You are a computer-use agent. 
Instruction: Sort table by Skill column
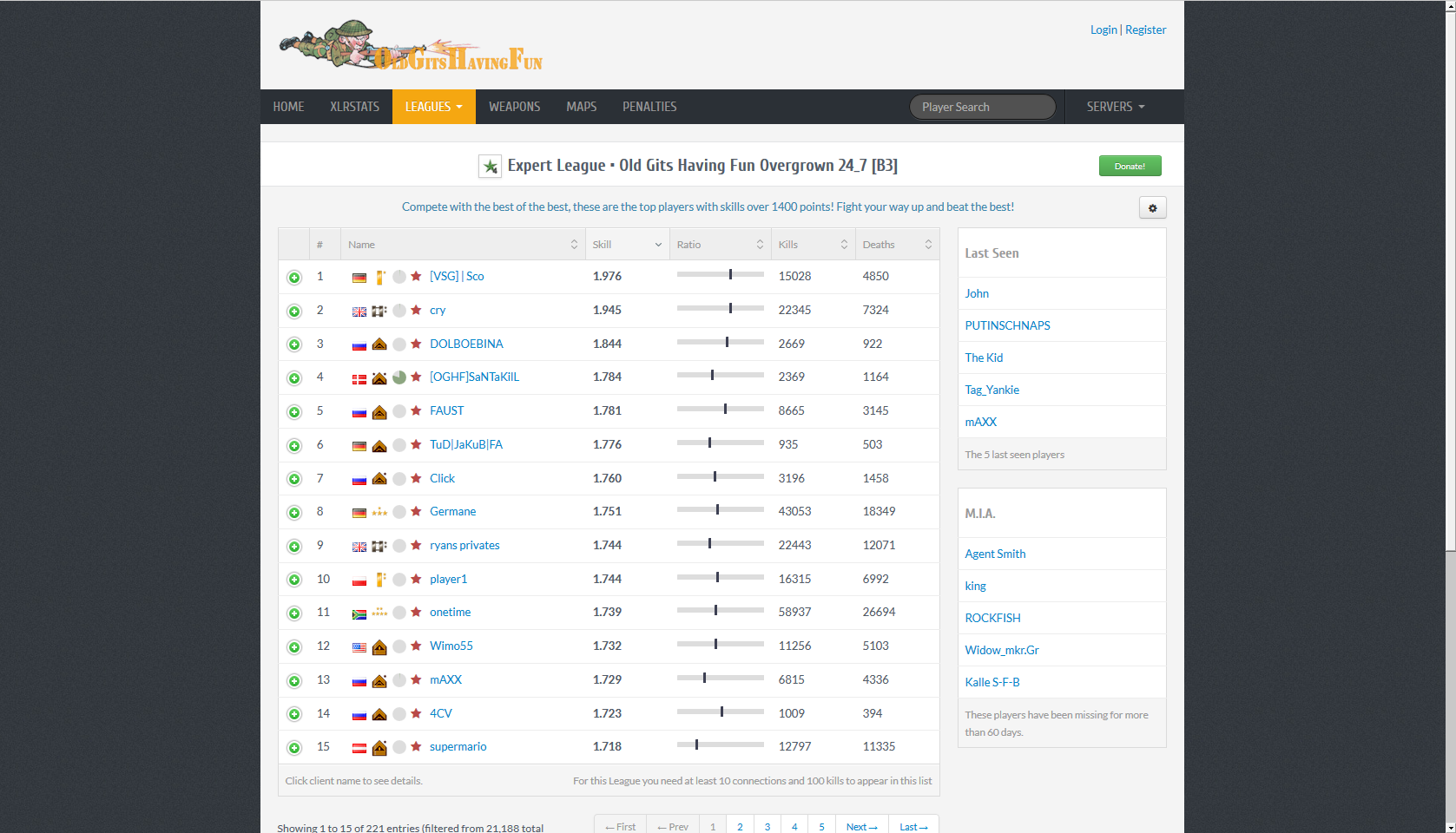tap(626, 245)
